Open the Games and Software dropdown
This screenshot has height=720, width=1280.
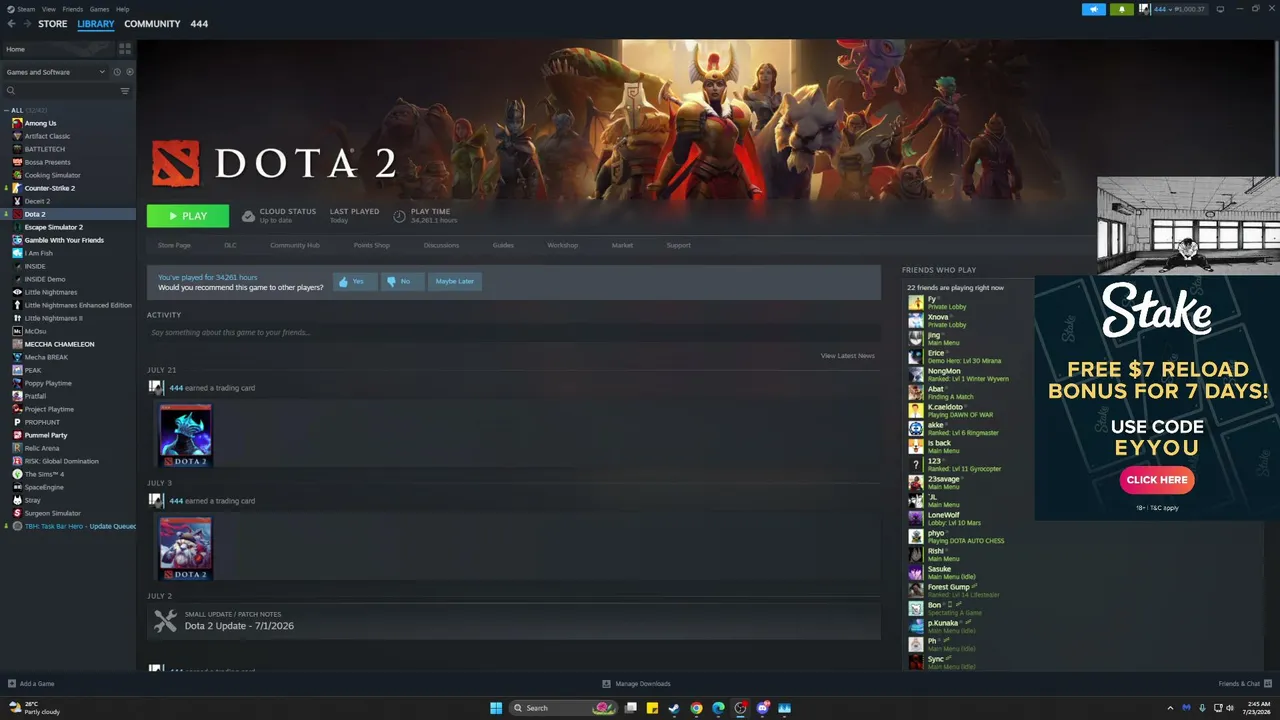tap(55, 72)
